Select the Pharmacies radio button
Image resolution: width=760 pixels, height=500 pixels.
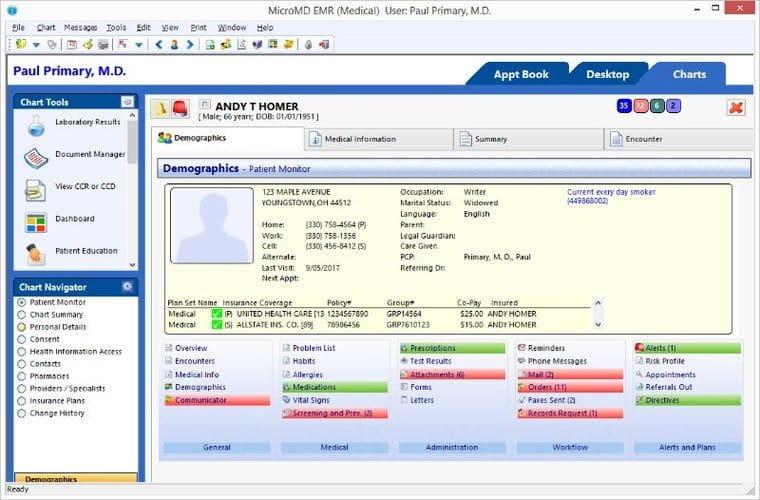tap(21, 376)
